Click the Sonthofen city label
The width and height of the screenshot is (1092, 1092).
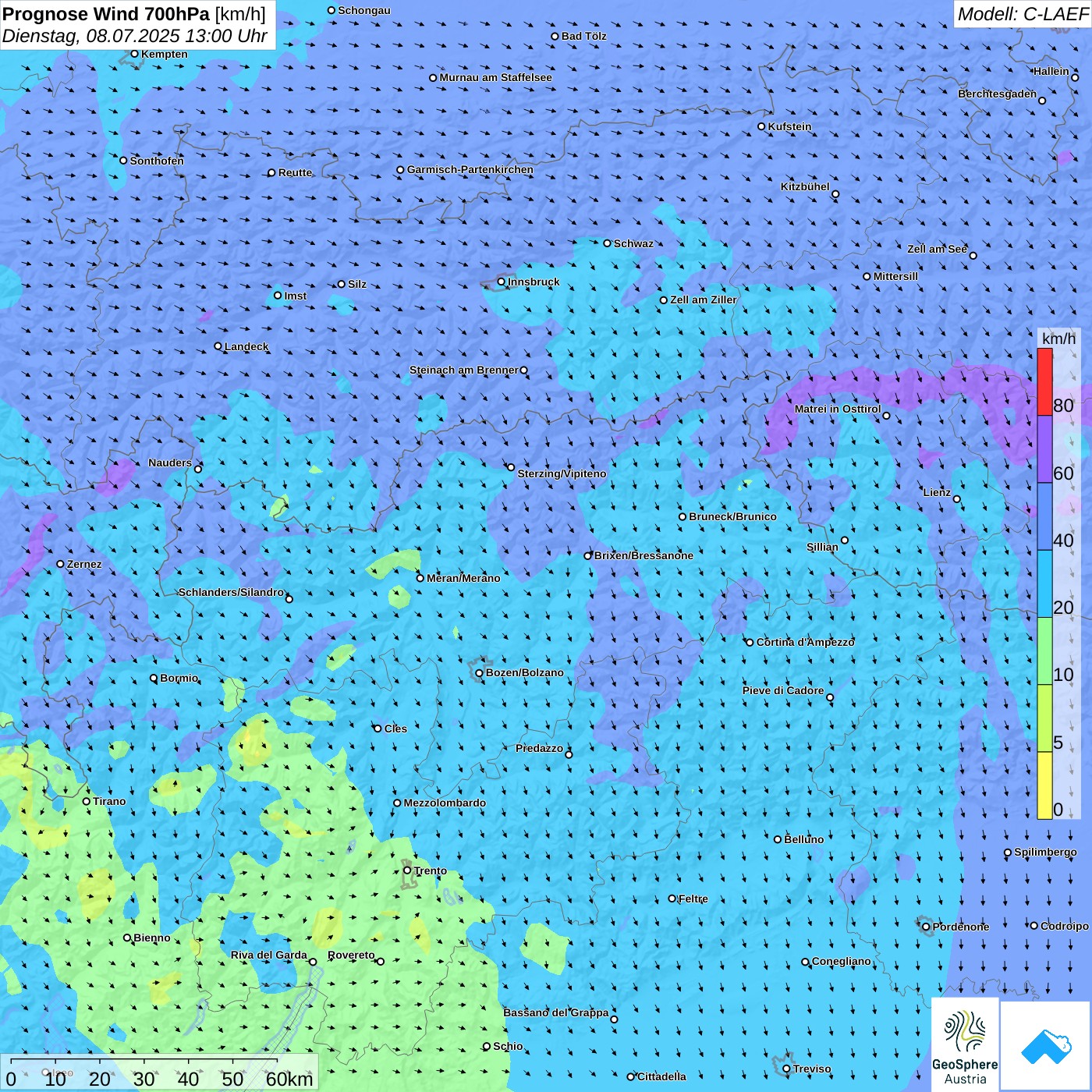[157, 161]
